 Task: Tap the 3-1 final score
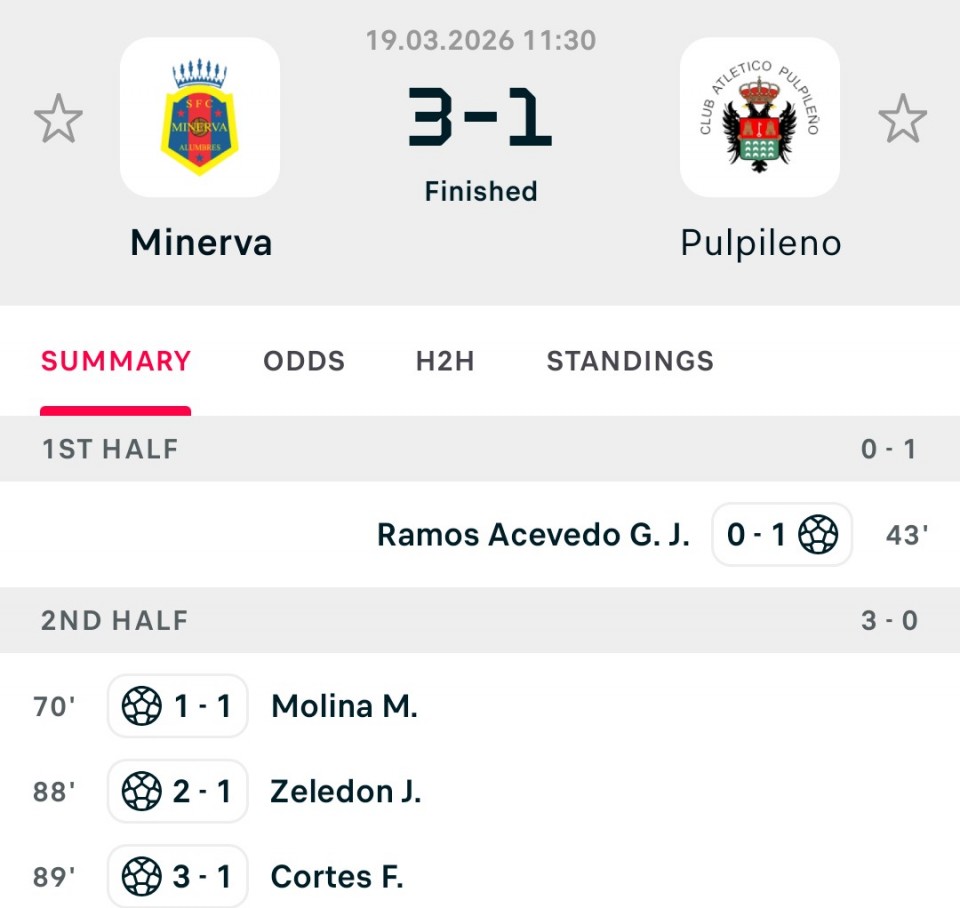480,118
